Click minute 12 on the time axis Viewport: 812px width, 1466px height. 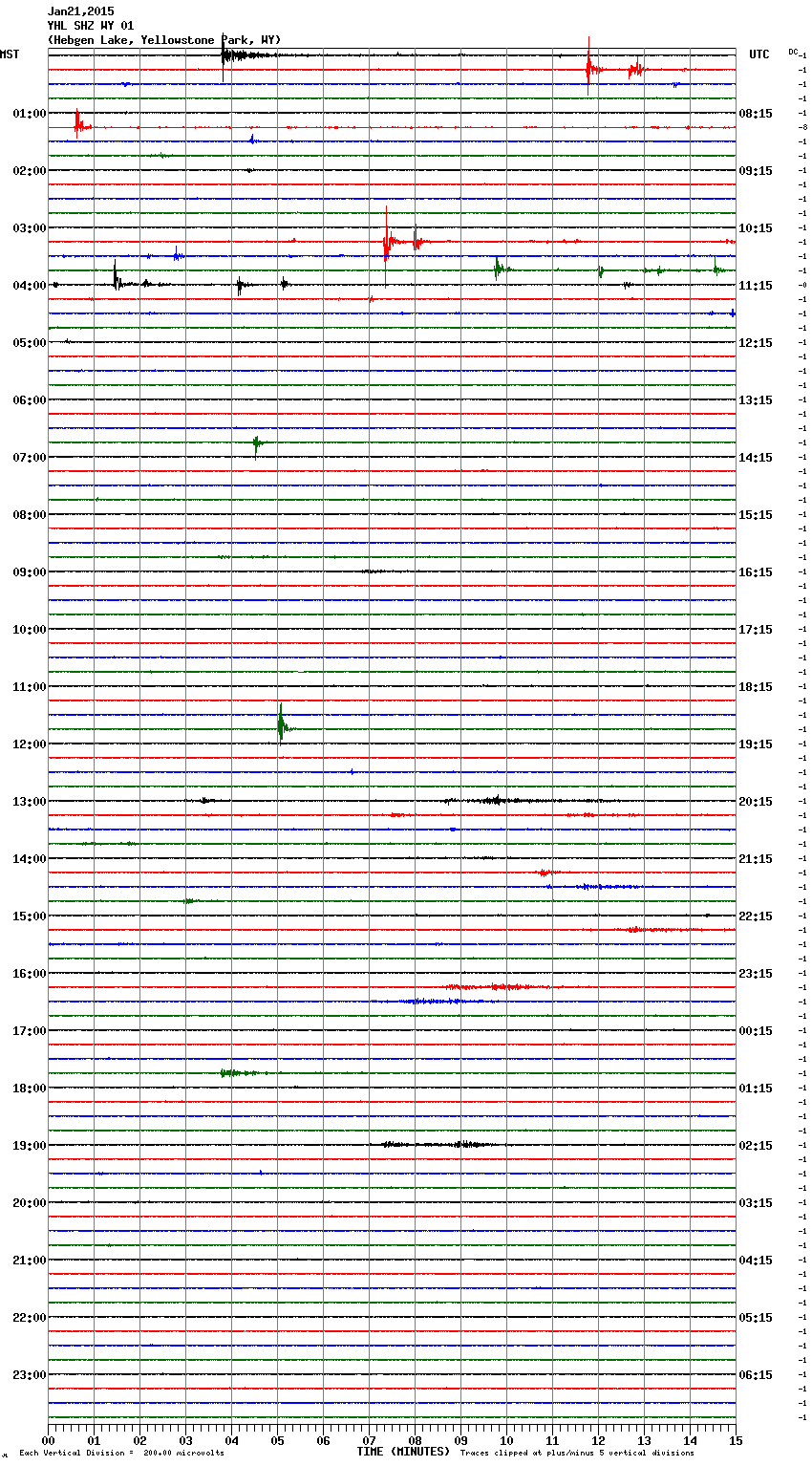point(598,1440)
